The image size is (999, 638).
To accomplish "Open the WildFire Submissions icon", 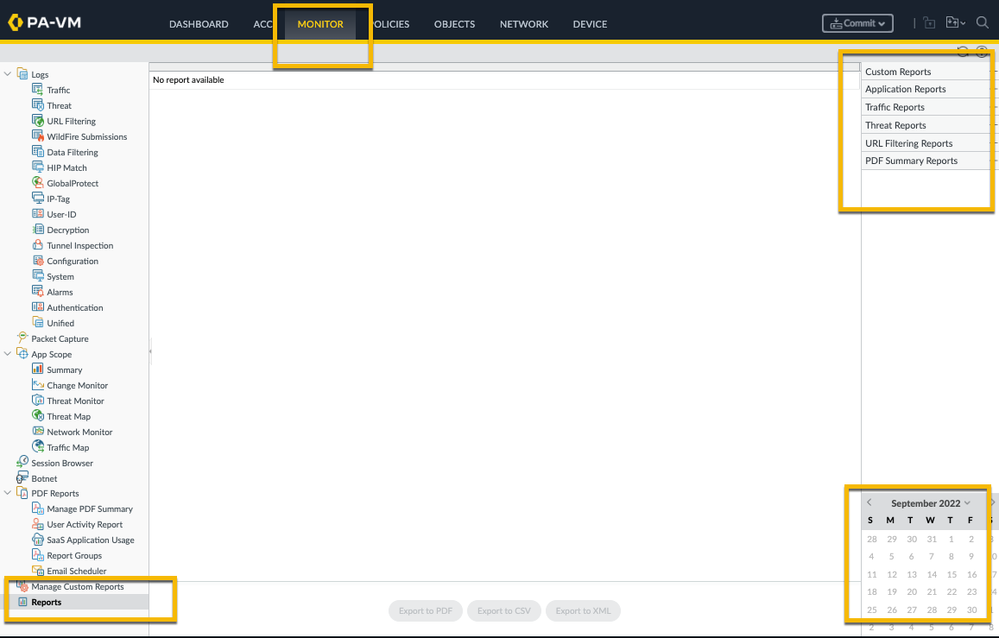I will [x=38, y=136].
